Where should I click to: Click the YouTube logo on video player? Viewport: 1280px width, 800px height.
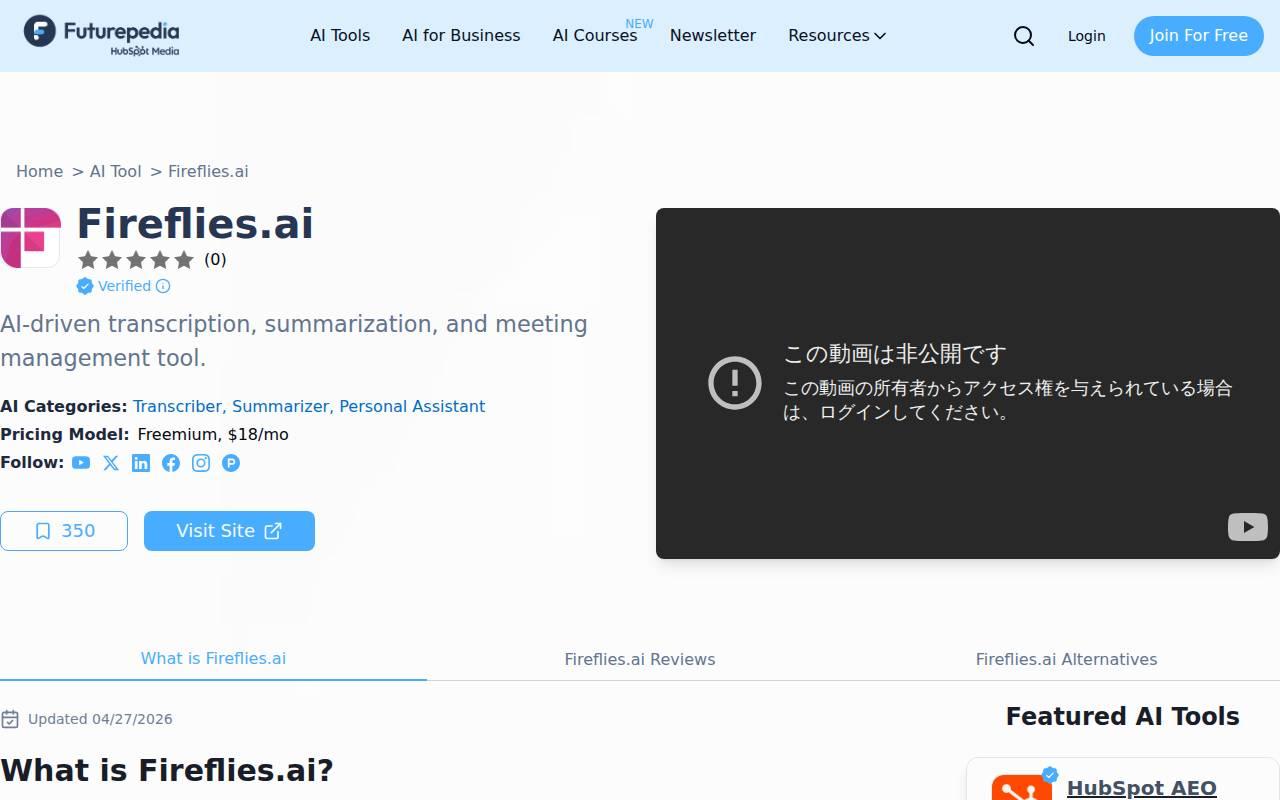(1247, 527)
